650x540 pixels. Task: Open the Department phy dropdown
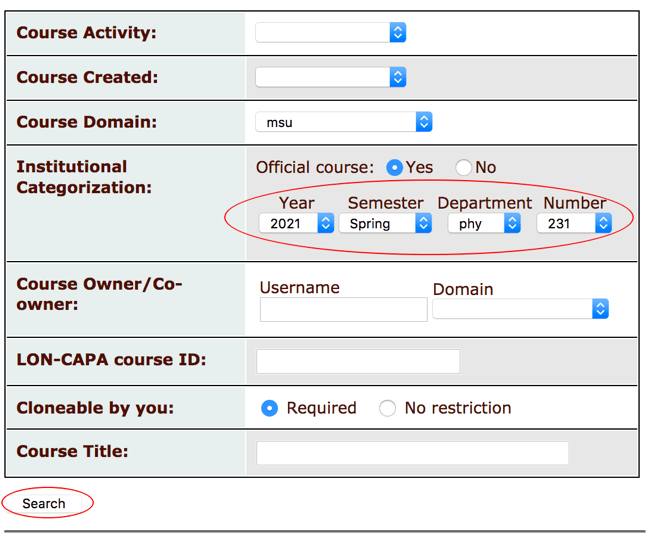pos(484,224)
